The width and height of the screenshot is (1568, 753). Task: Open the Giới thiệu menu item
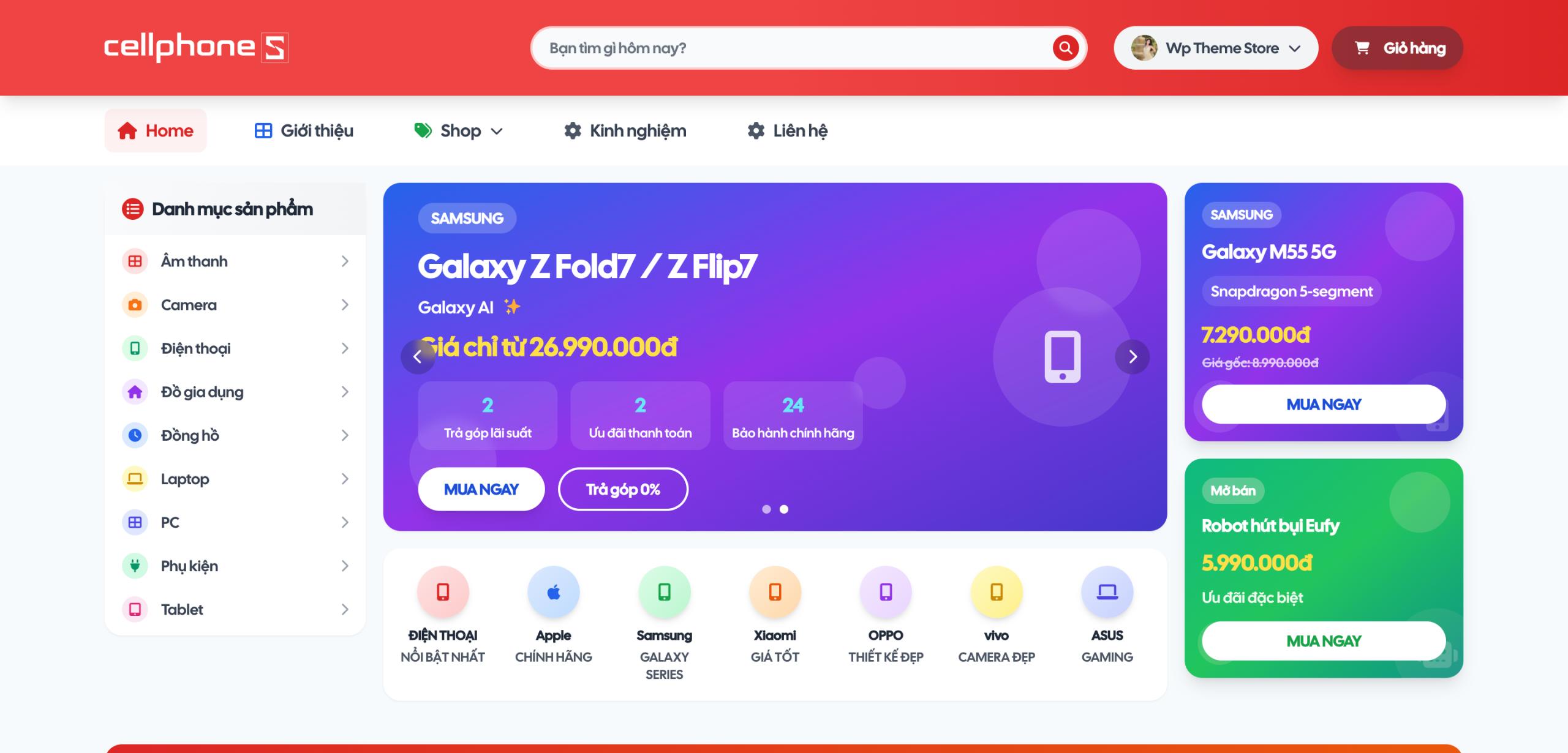coord(304,130)
